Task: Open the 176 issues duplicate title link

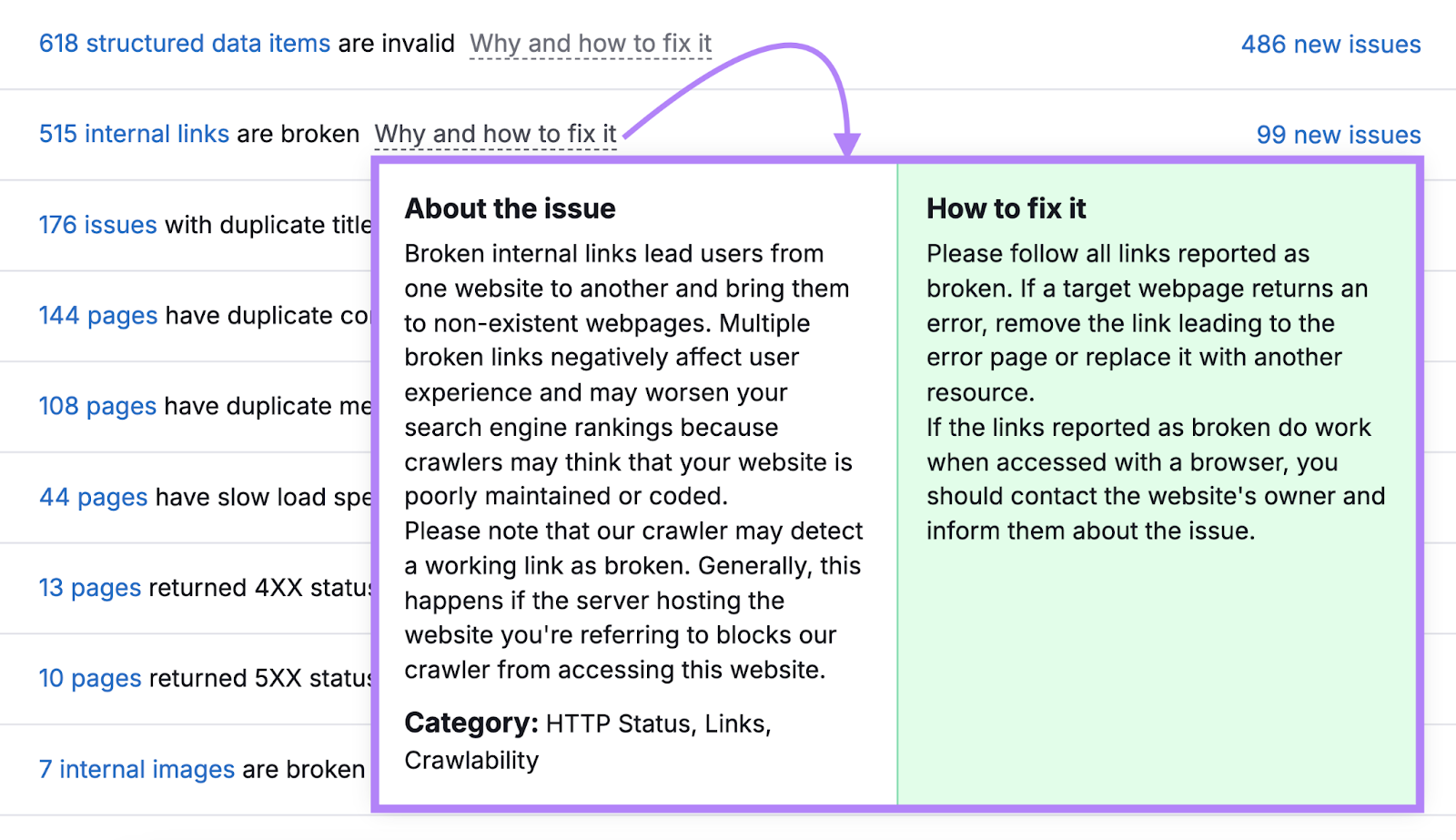Action: pos(97,225)
